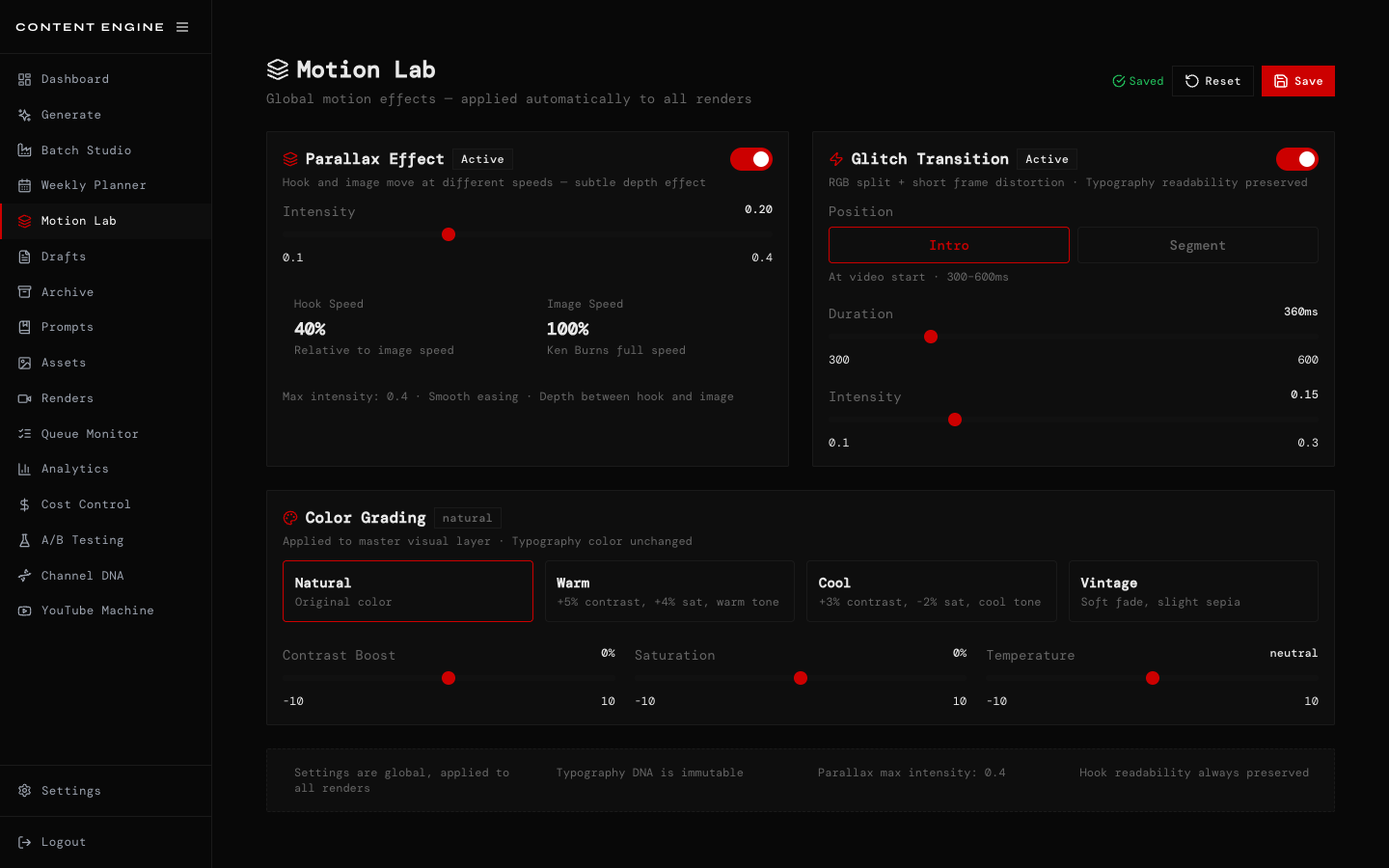Click the Cost Control dollar icon
The height and width of the screenshot is (868, 1389).
click(x=24, y=504)
